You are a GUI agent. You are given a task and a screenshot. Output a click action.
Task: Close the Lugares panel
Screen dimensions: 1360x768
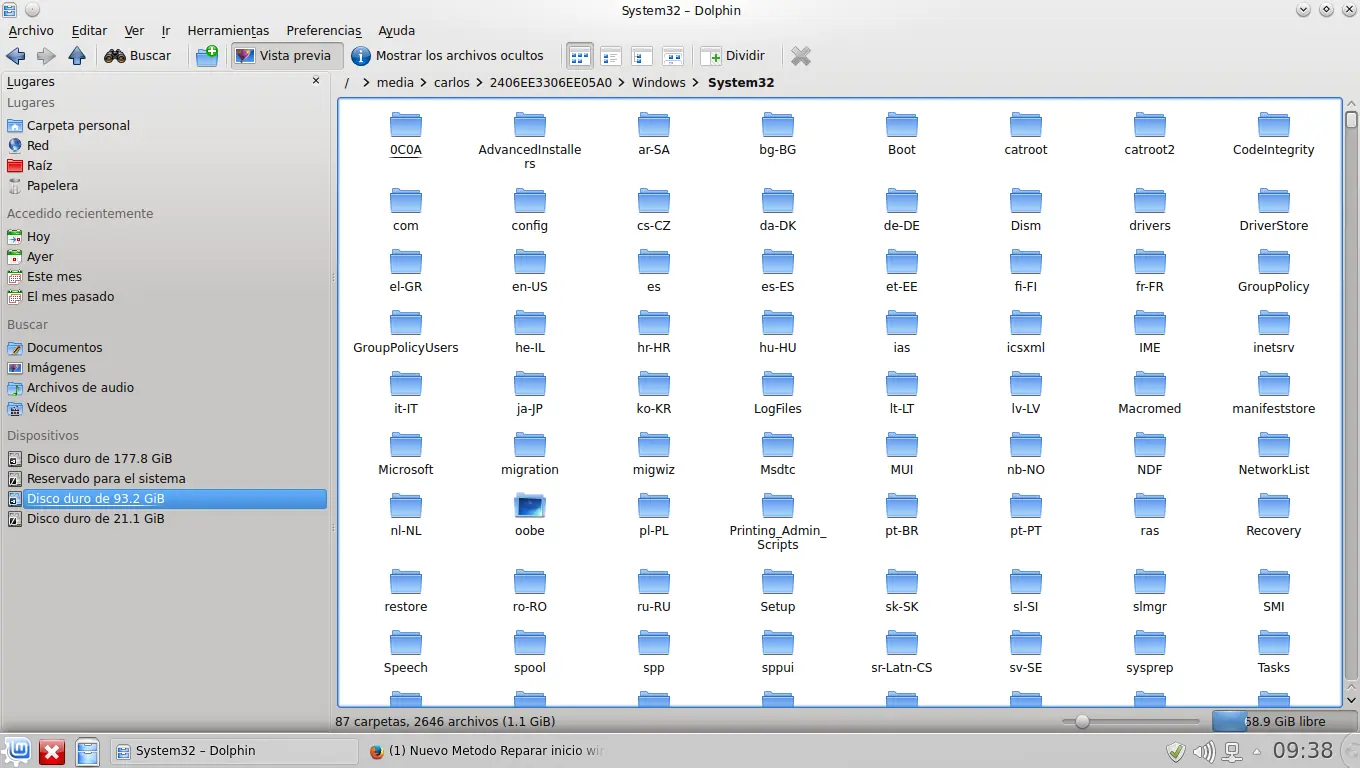point(316,81)
